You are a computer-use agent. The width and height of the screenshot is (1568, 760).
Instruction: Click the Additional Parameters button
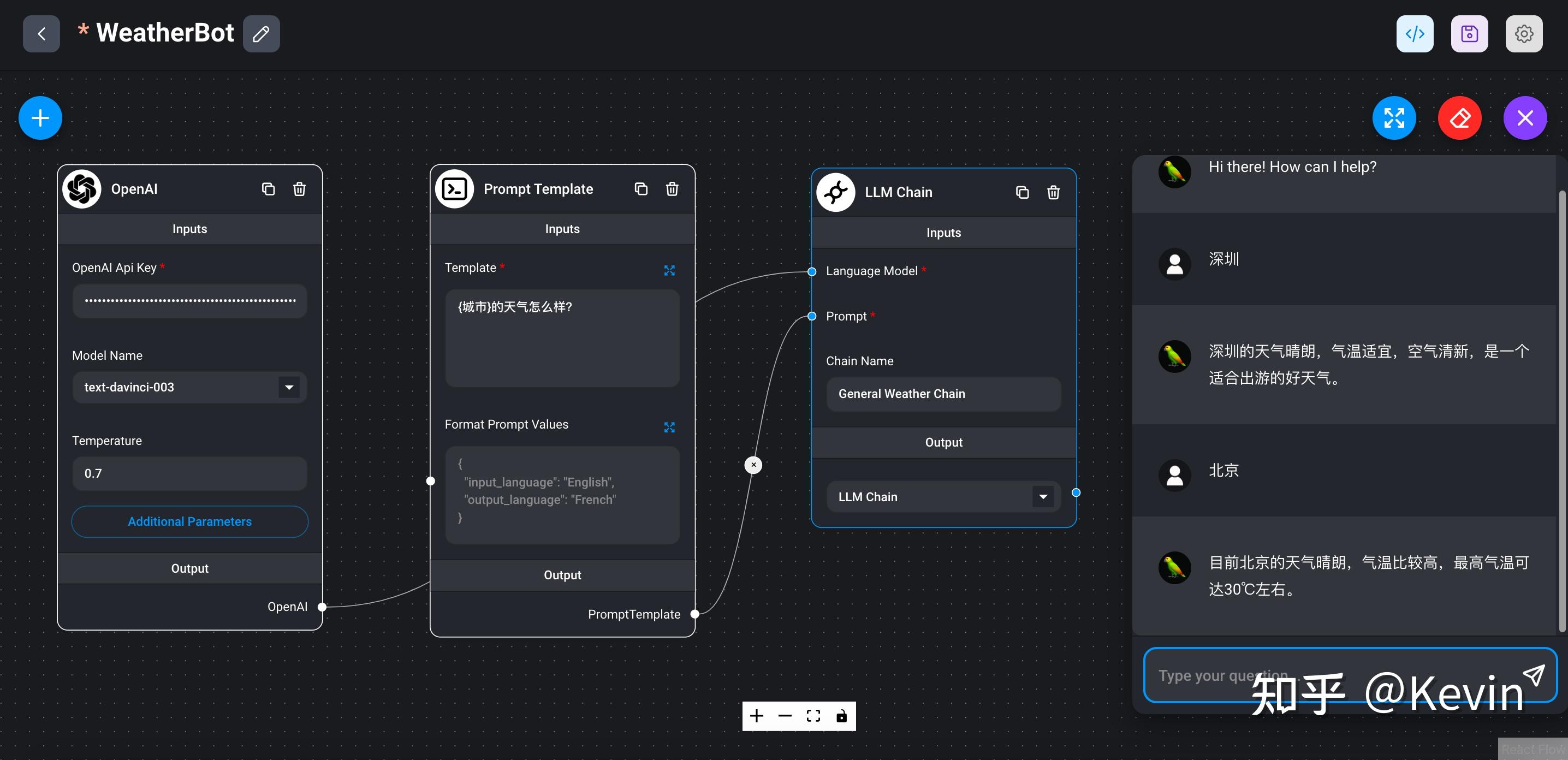point(189,521)
